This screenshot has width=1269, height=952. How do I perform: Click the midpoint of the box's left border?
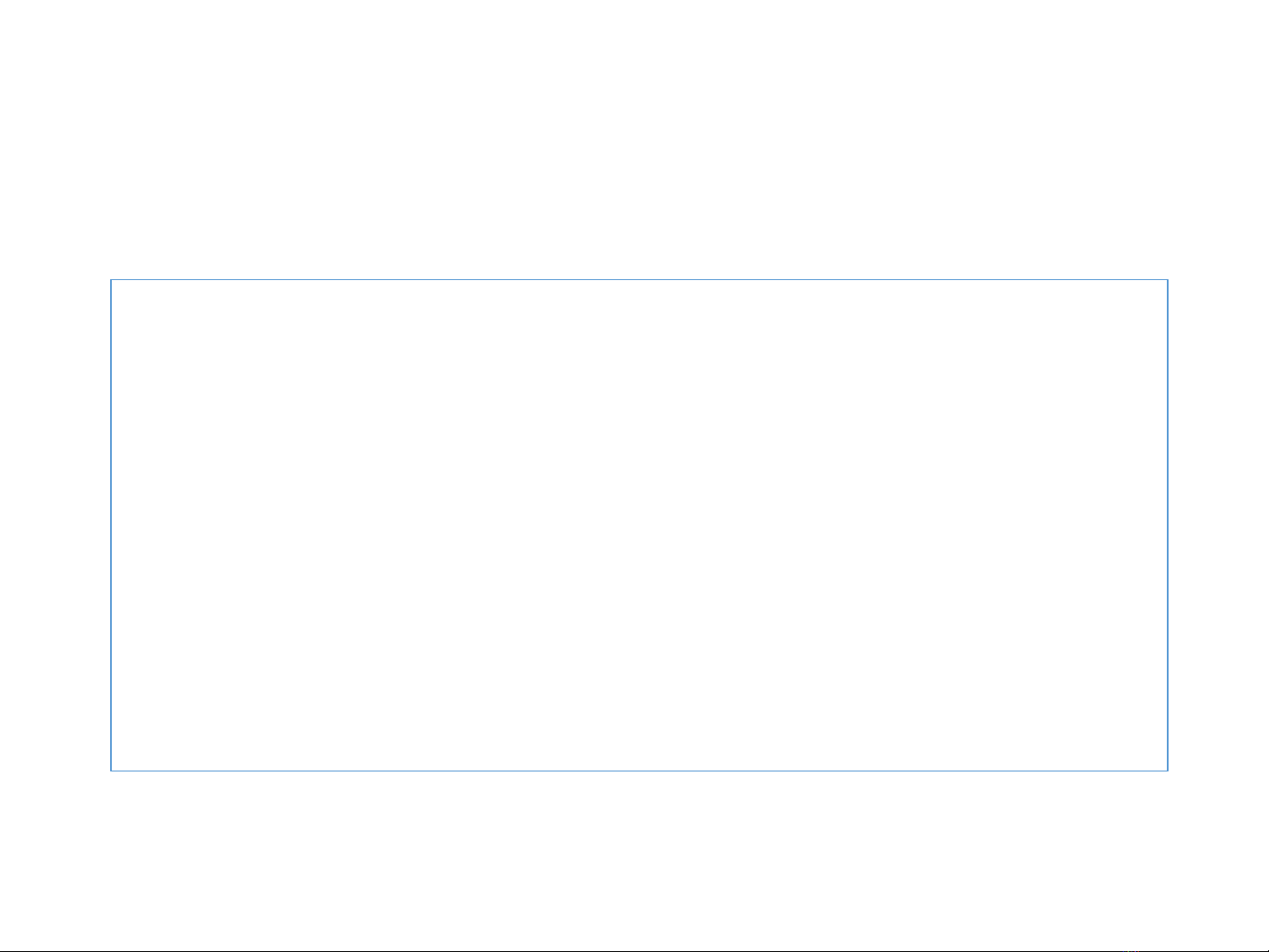pyautogui.click(x=111, y=525)
